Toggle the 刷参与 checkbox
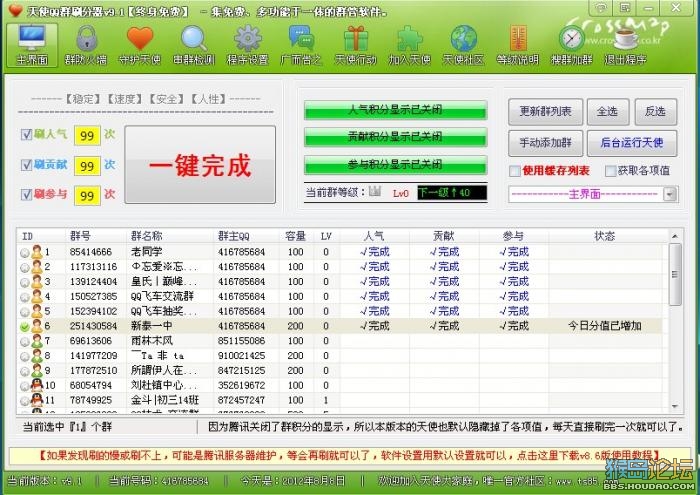Image resolution: width=700 pixels, height=495 pixels. coord(26,194)
